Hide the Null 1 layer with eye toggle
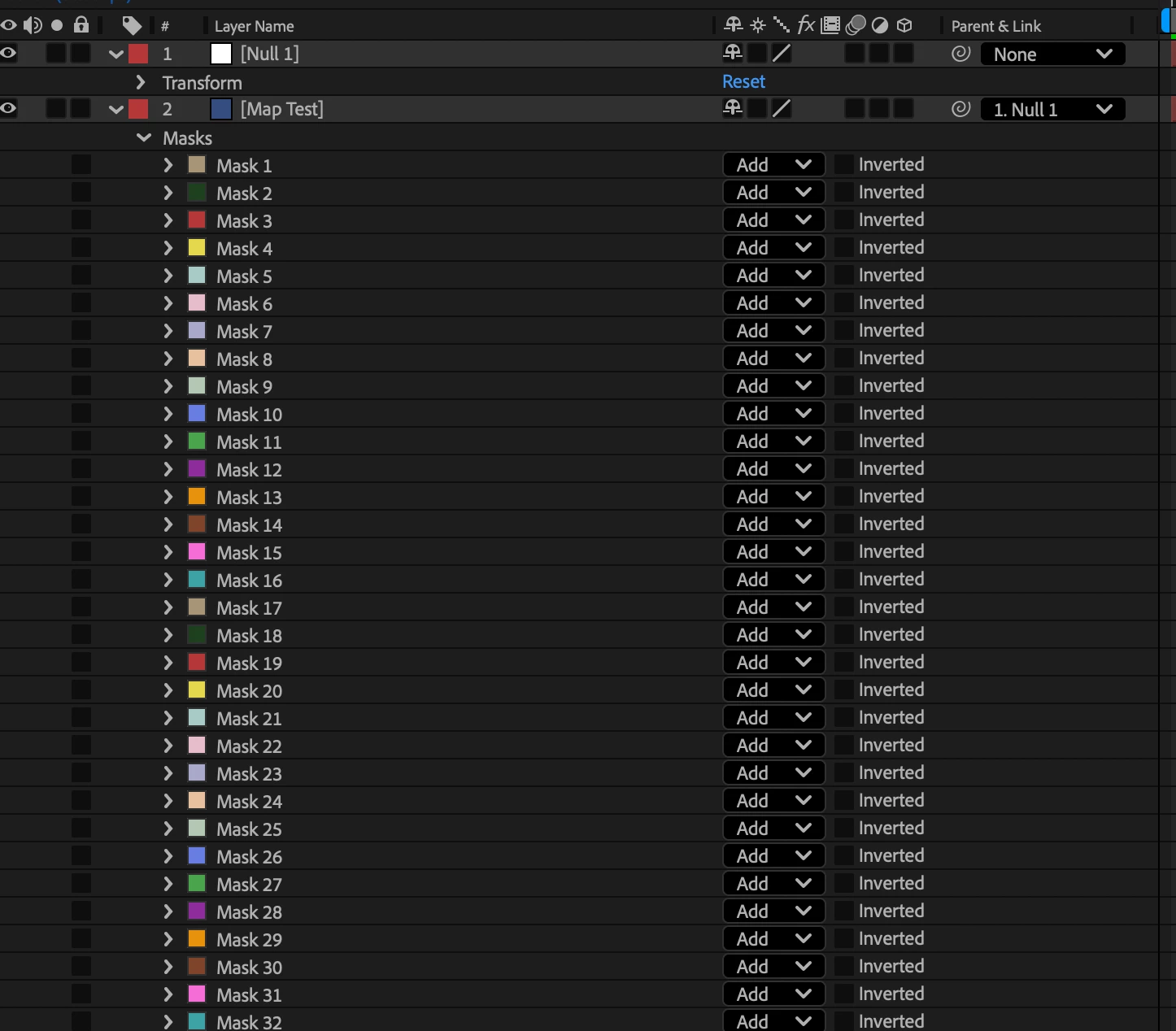 8,54
